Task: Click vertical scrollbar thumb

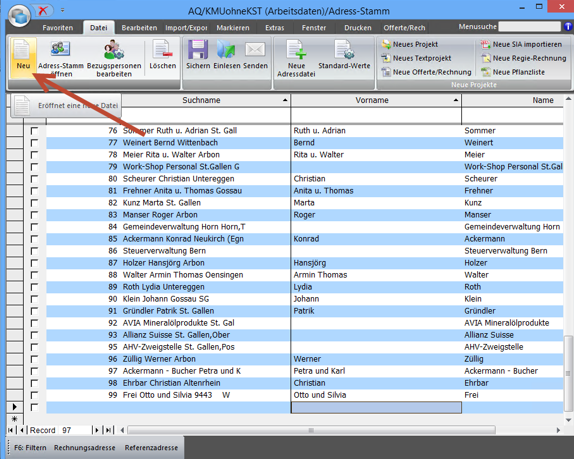Action: point(568,373)
